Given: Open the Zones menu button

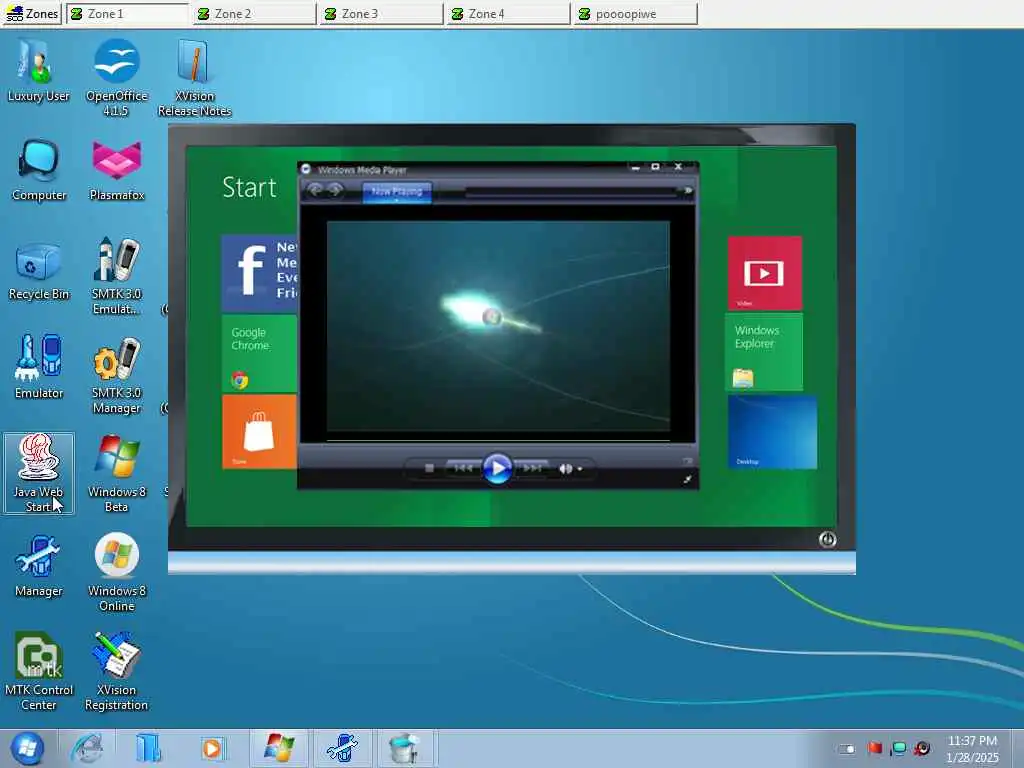Looking at the screenshot, I should (32, 14).
